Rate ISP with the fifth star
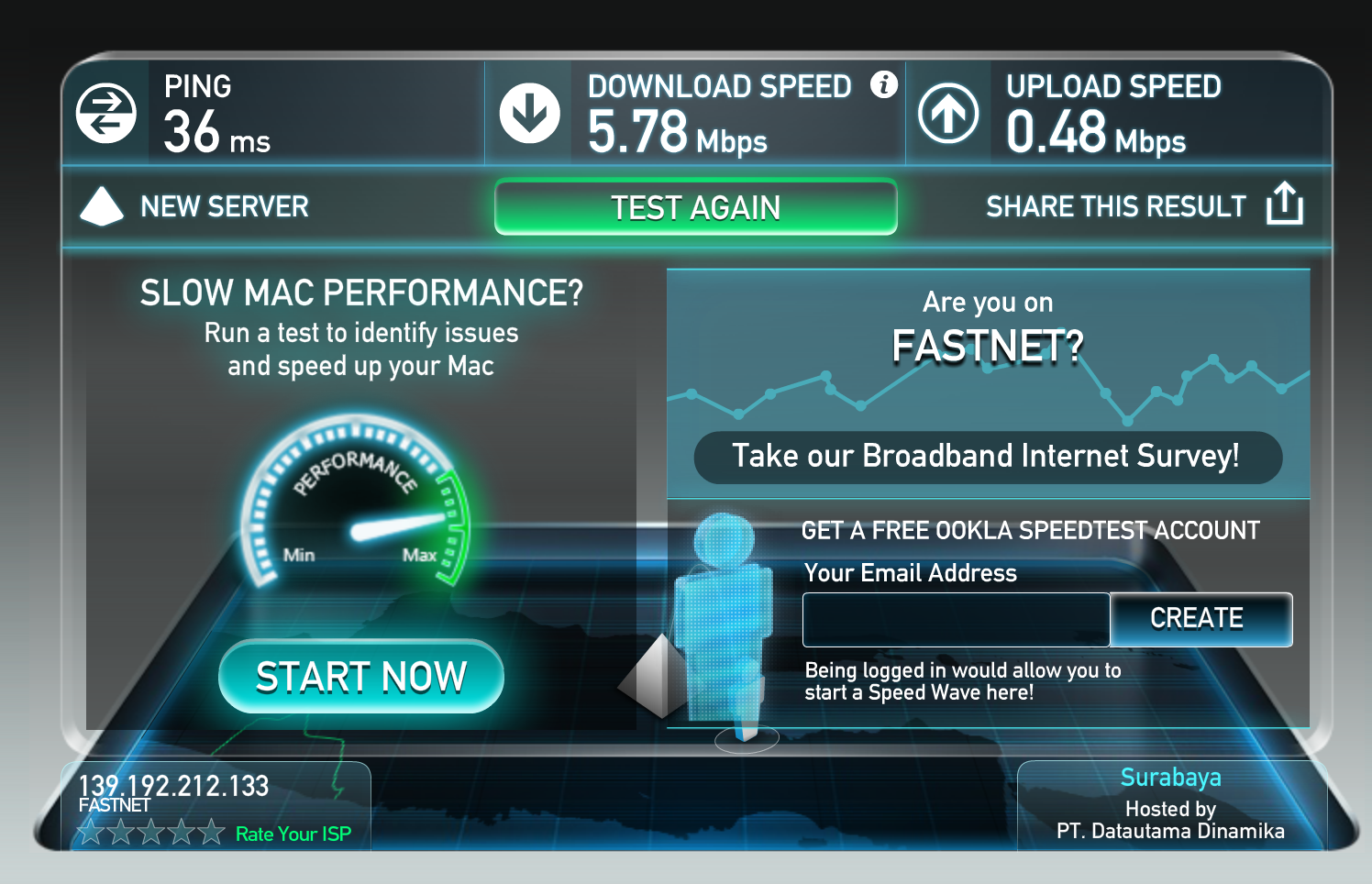The image size is (1372, 884). (x=212, y=832)
